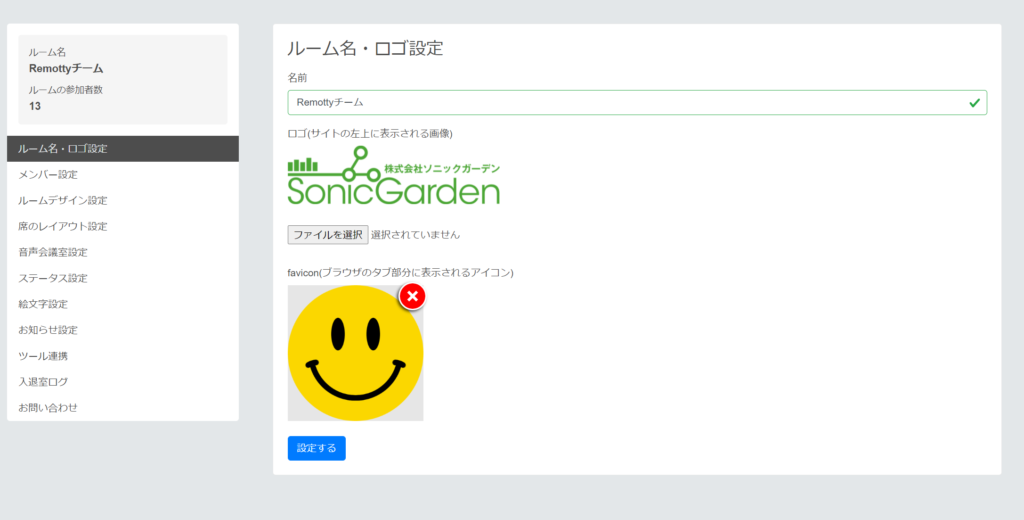
Task: Click the room name Remottyチーム in sidebar
Action: 66,69
